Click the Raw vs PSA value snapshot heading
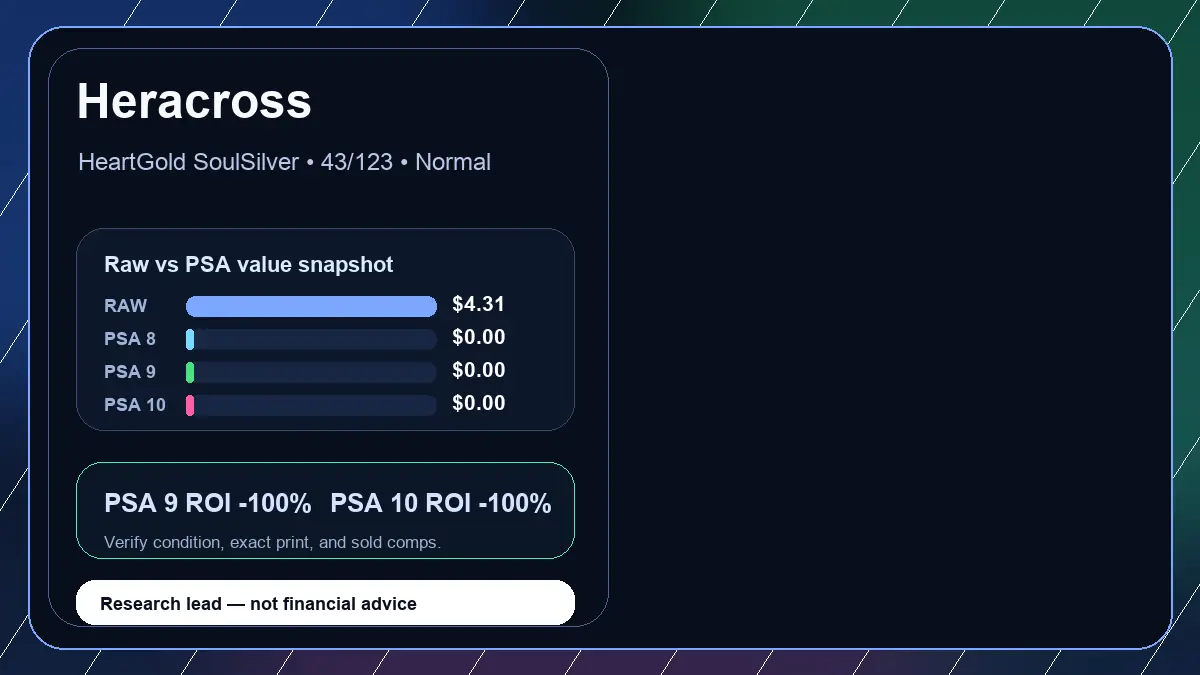This screenshot has width=1200, height=675. pyautogui.click(x=249, y=265)
